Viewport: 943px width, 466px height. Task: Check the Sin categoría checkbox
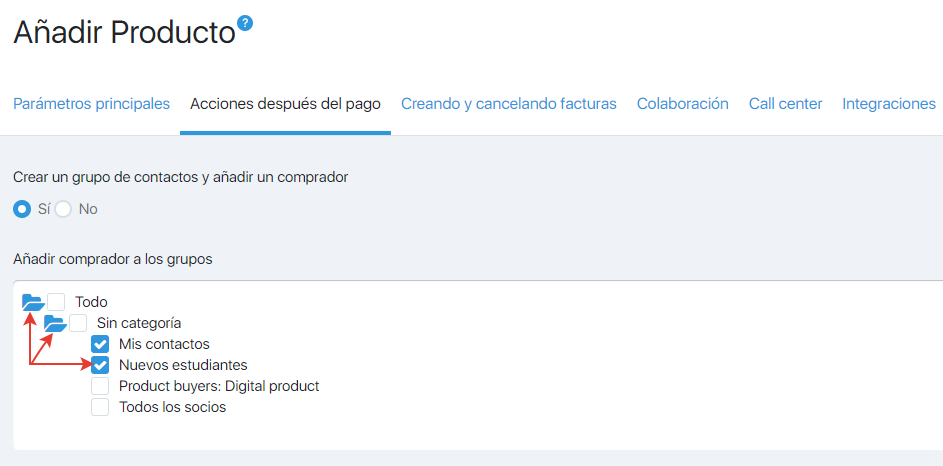pyautogui.click(x=78, y=323)
